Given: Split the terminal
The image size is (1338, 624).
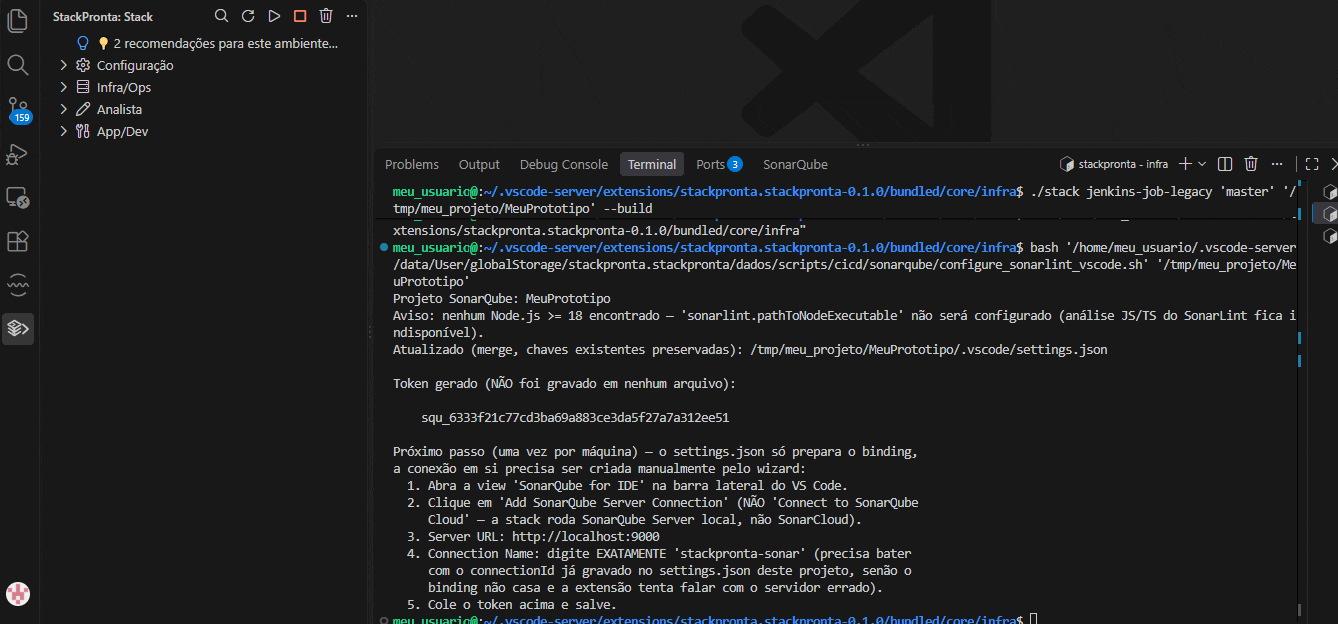Looking at the screenshot, I should 1224,164.
